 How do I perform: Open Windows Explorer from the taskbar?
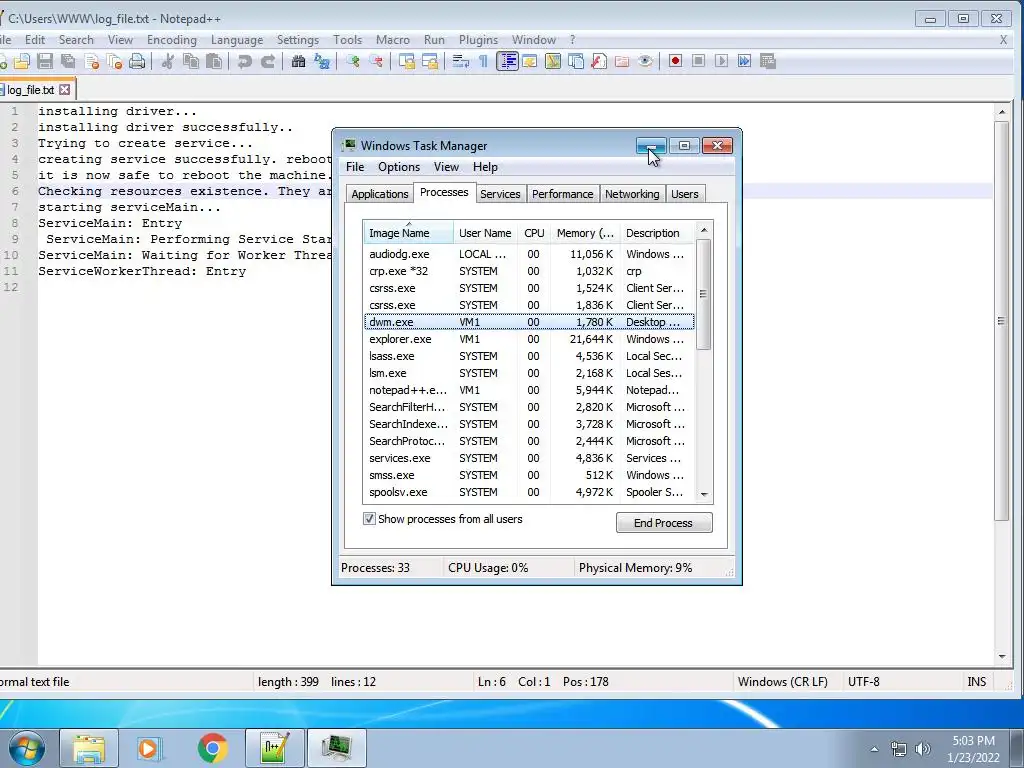point(89,748)
